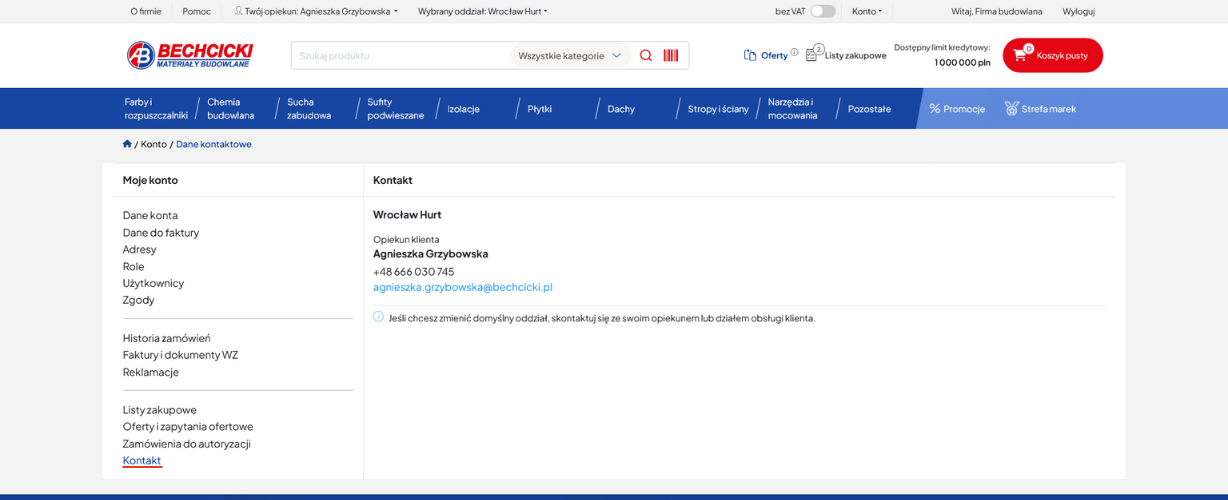The width and height of the screenshot is (1228, 500).
Task: Open Pozostałe category
Action: pyautogui.click(x=869, y=109)
